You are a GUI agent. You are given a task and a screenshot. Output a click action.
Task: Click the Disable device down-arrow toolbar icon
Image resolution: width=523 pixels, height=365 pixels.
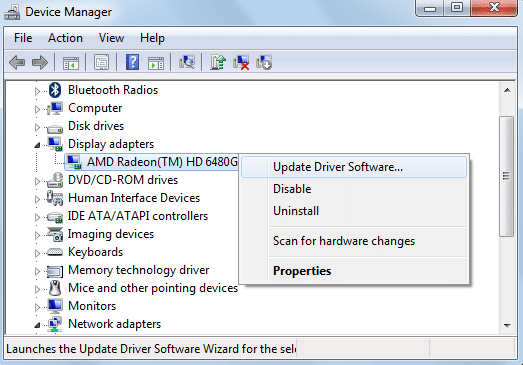coord(264,62)
